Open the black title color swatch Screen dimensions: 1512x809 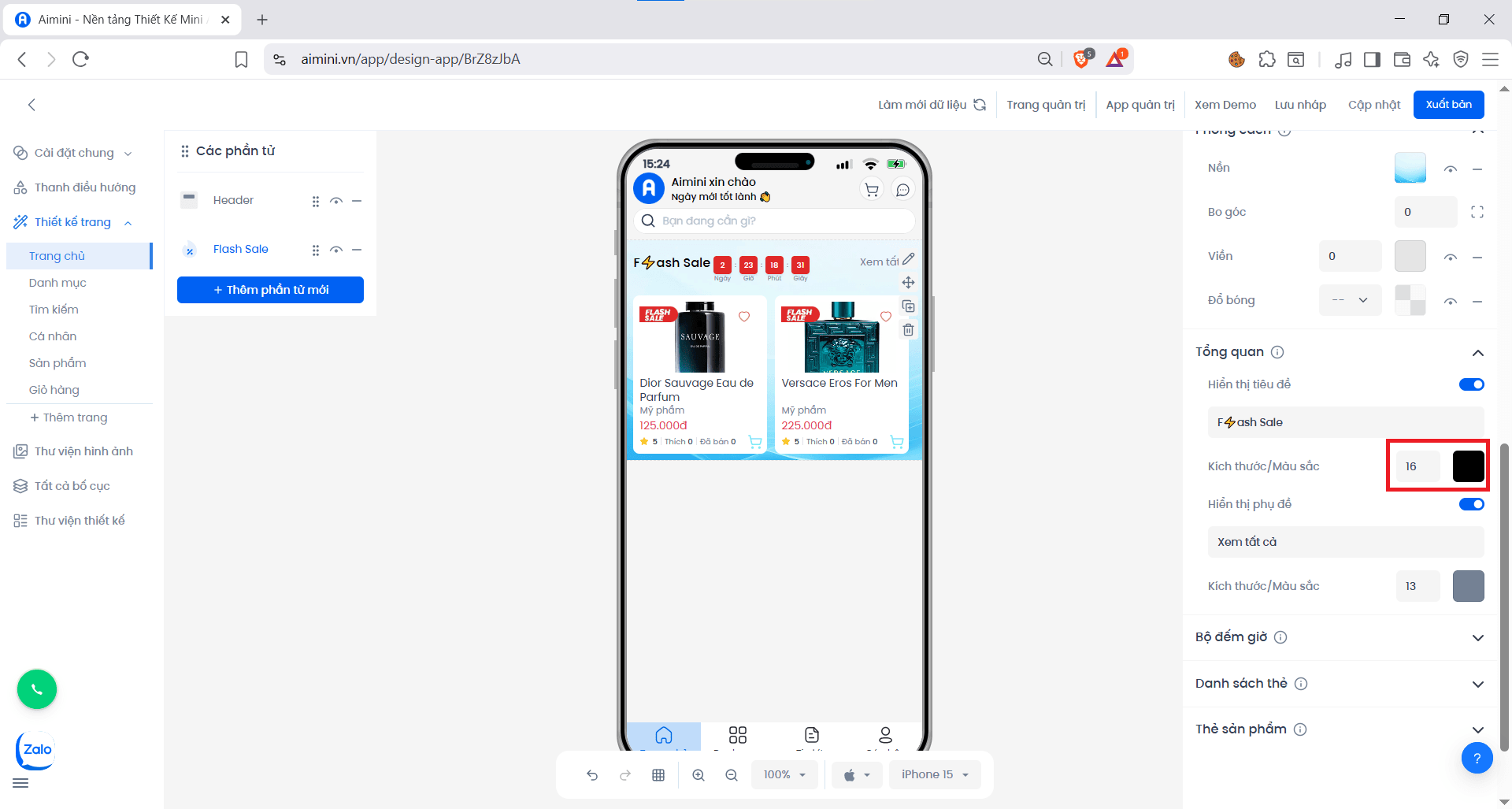1468,466
